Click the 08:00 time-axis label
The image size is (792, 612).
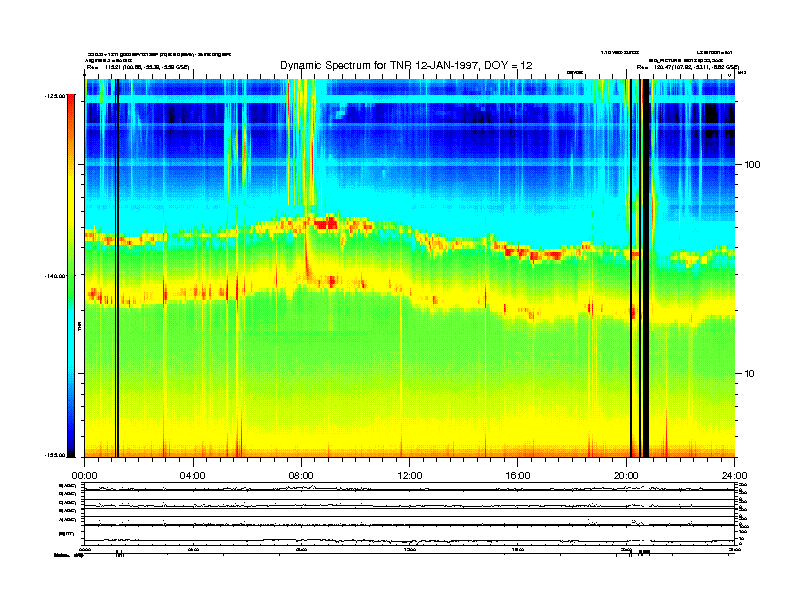click(x=301, y=476)
